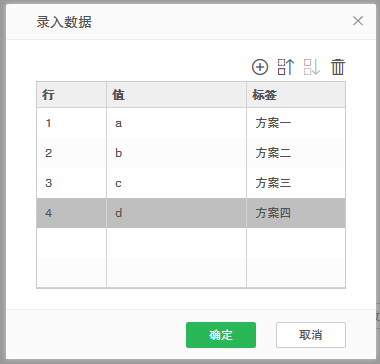Image resolution: width=380 pixels, height=364 pixels.
Task: Delete row with trash icon
Action: (x=338, y=67)
